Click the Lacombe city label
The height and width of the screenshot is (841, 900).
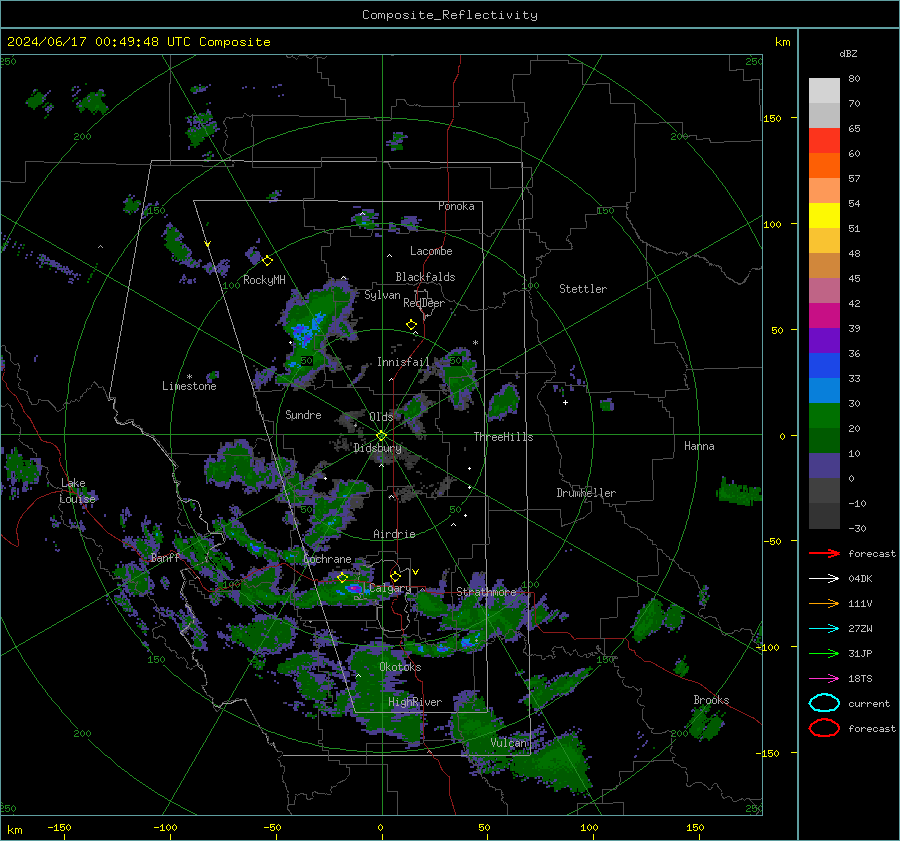pyautogui.click(x=431, y=251)
